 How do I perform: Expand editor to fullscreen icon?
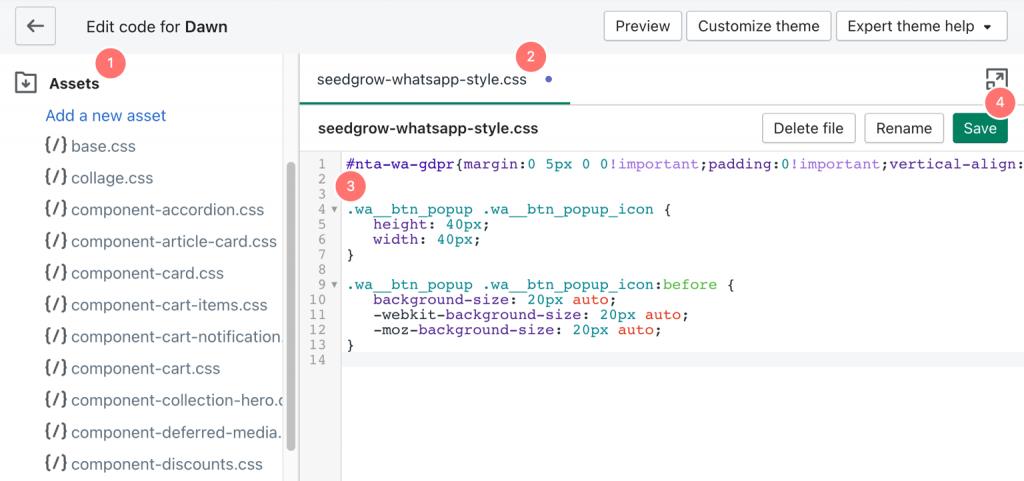coord(995,81)
